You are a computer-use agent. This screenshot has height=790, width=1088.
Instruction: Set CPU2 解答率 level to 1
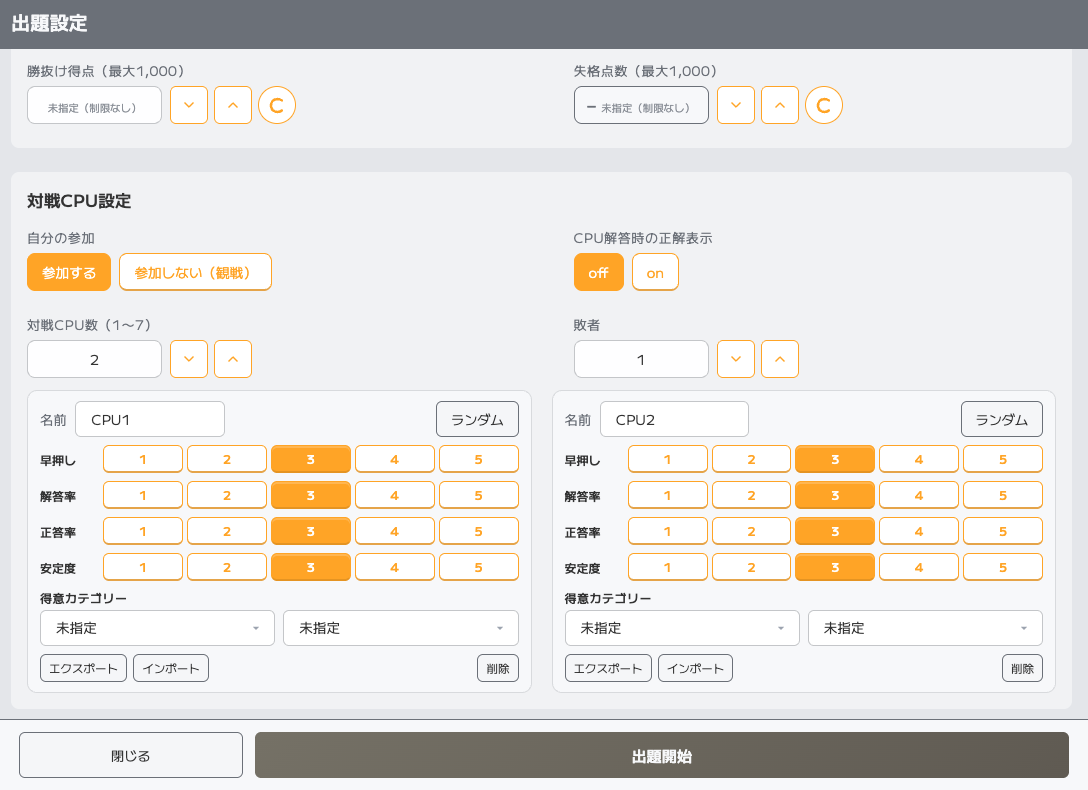pos(668,495)
